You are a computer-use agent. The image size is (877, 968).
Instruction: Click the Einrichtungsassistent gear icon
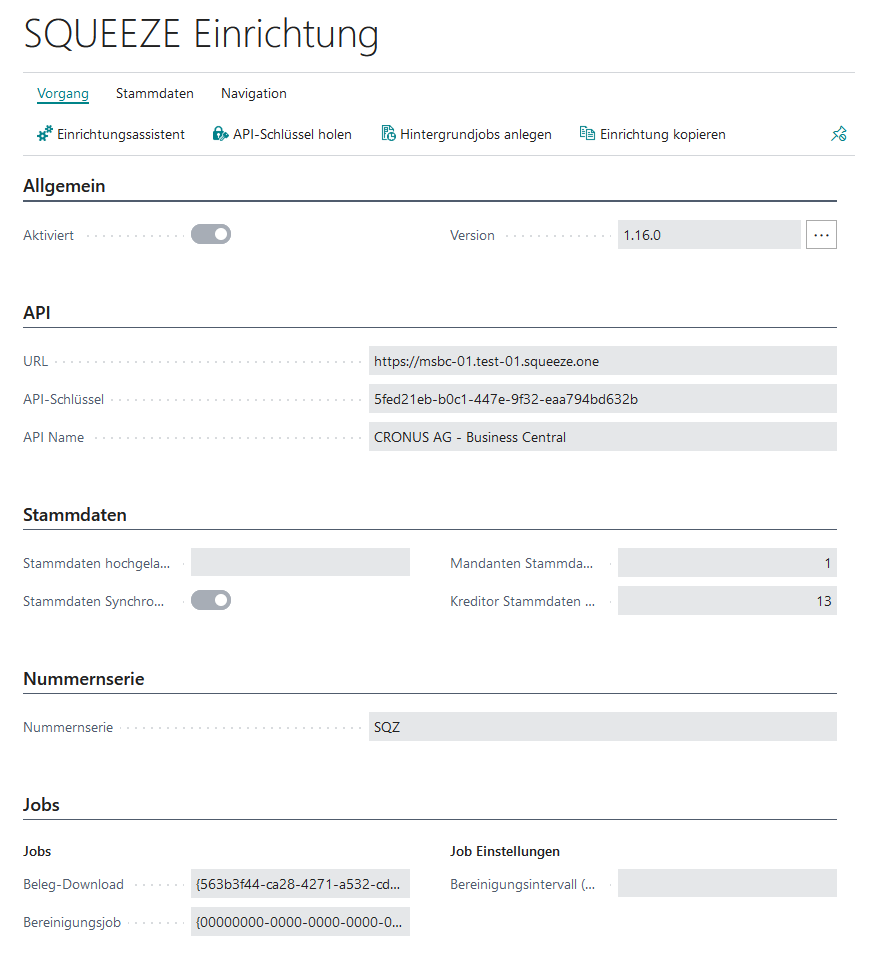[x=45, y=134]
